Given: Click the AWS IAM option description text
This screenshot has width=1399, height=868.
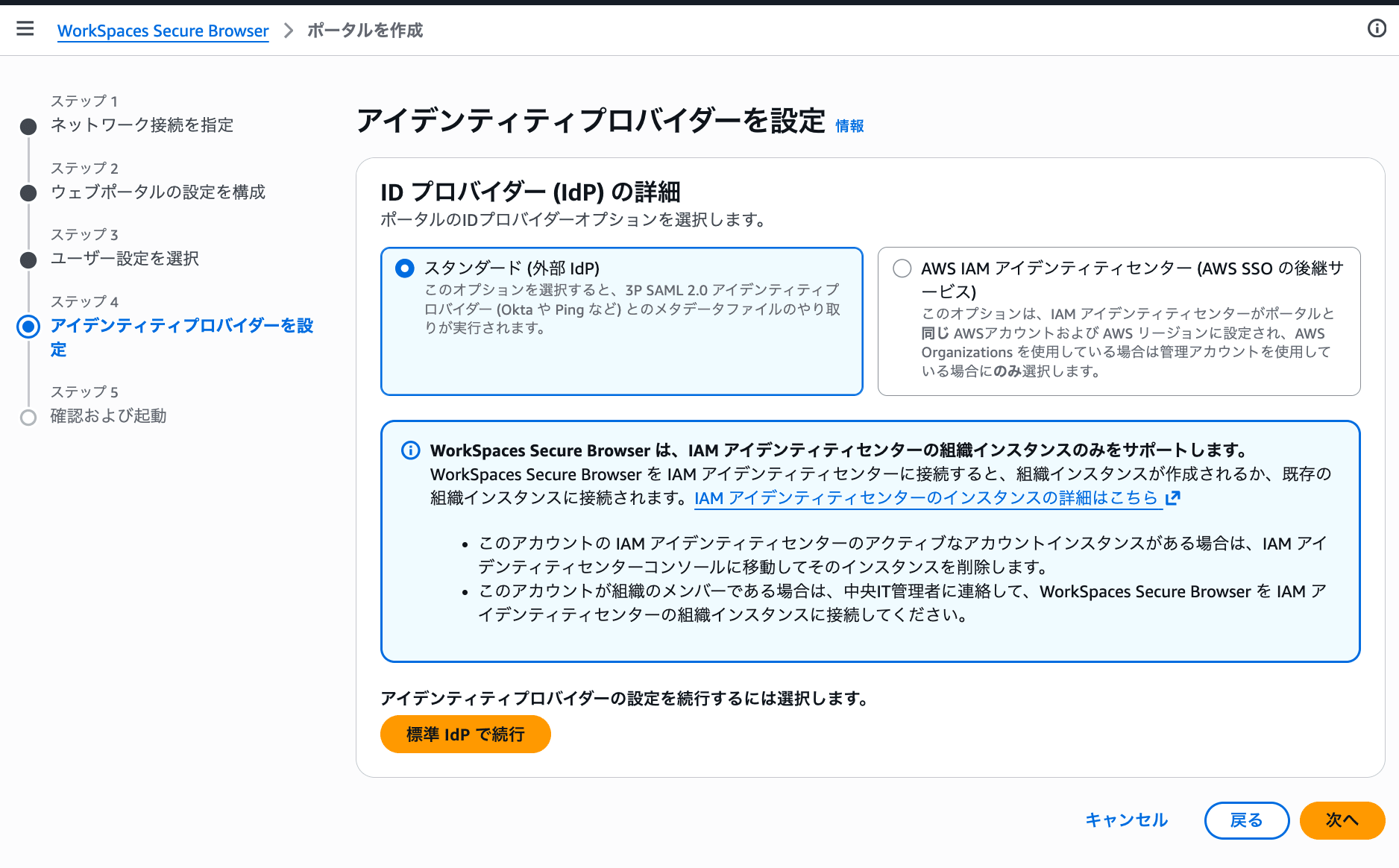Looking at the screenshot, I should pos(1128,342).
